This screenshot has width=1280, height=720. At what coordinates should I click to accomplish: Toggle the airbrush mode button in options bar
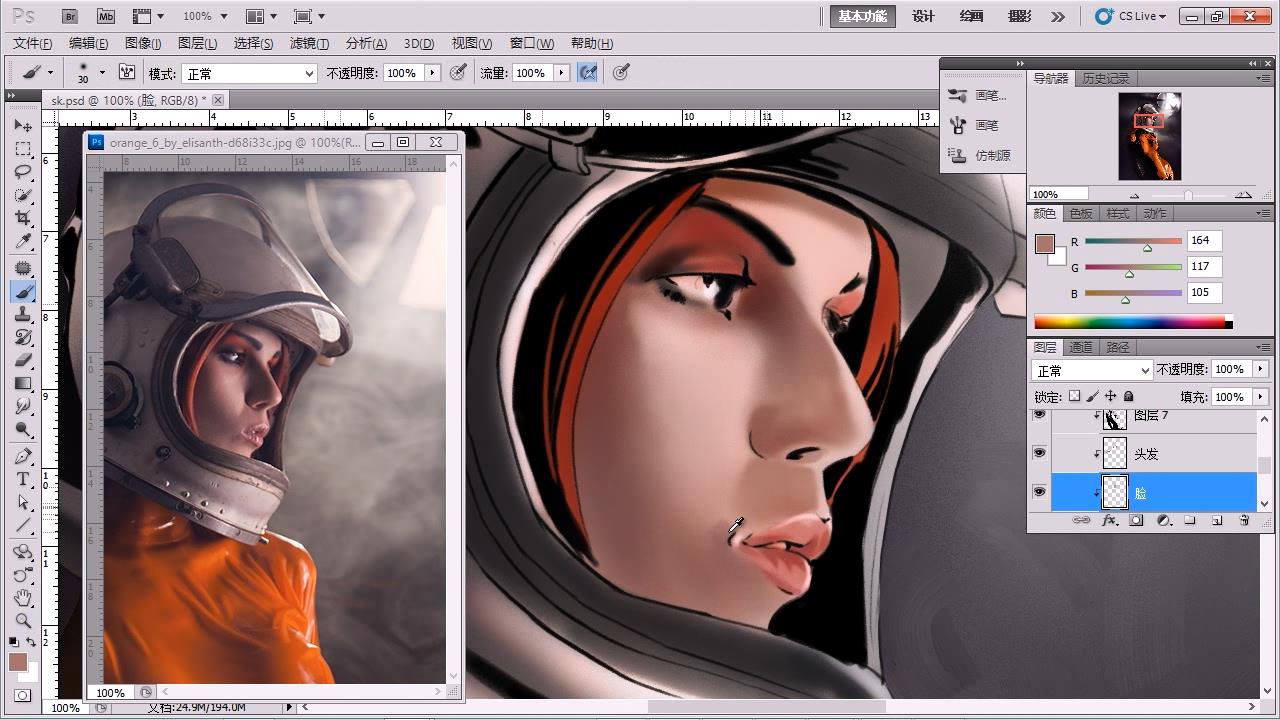[588, 73]
